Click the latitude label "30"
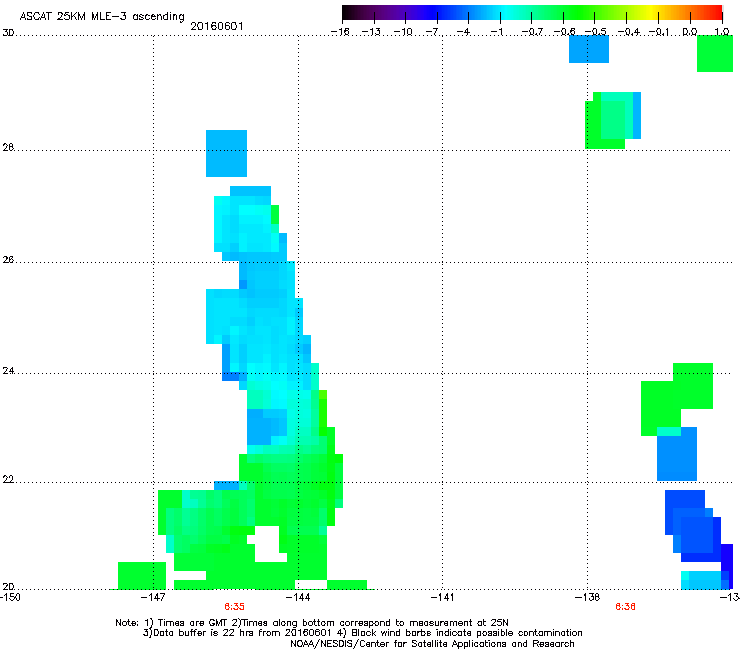Screen dimensions: 740x650 [x=8, y=33]
